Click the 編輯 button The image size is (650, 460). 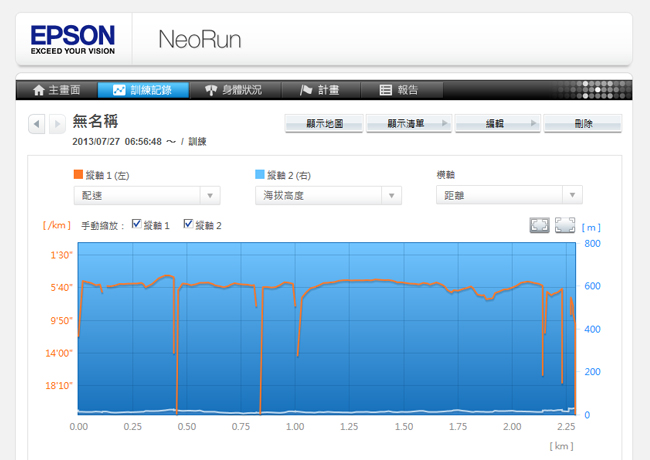pos(497,123)
